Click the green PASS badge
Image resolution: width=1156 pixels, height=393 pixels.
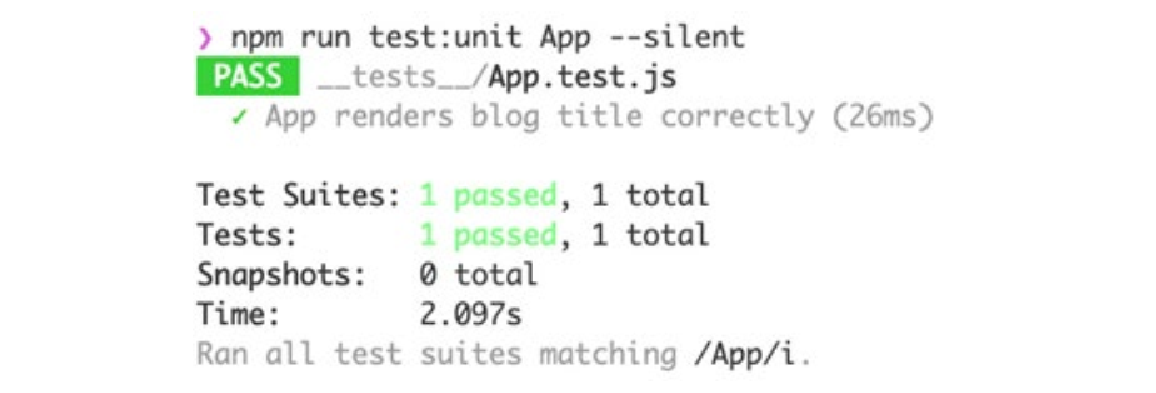(247, 78)
